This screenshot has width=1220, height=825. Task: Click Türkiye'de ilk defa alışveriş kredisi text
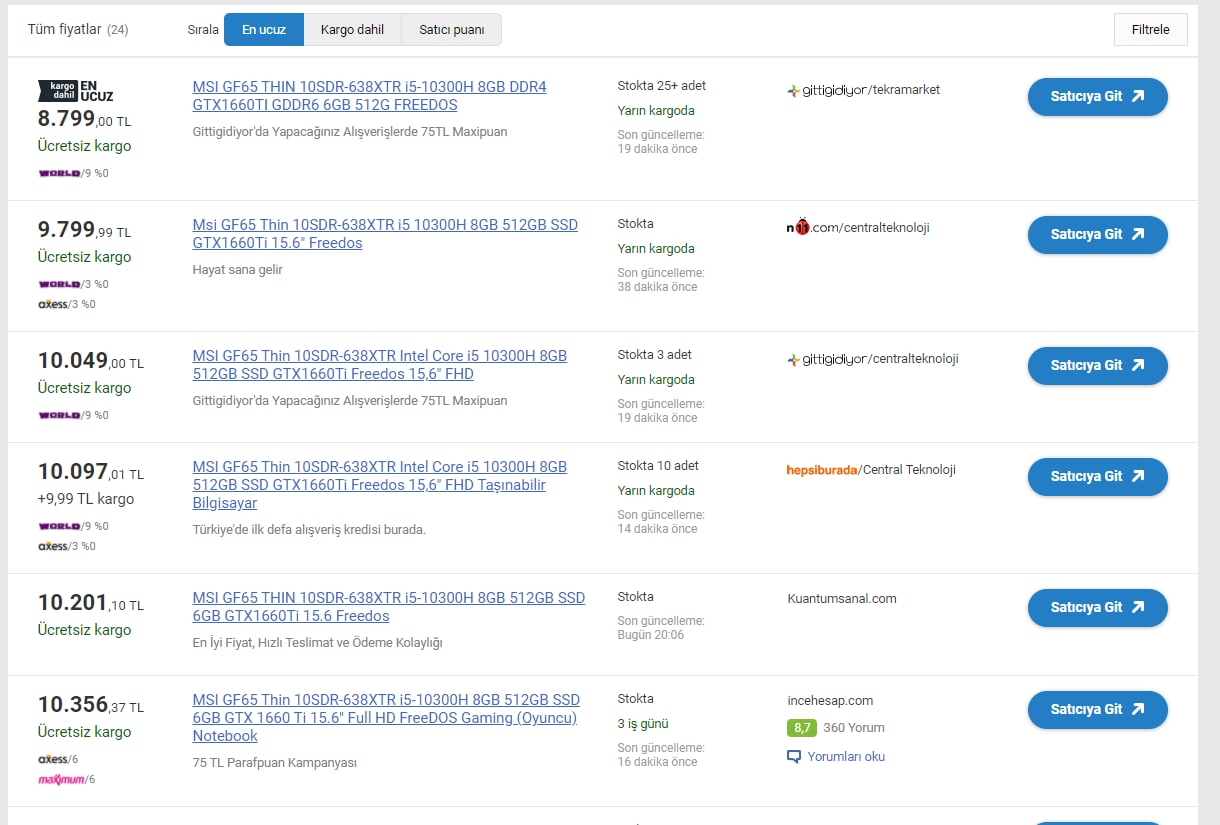point(309,530)
